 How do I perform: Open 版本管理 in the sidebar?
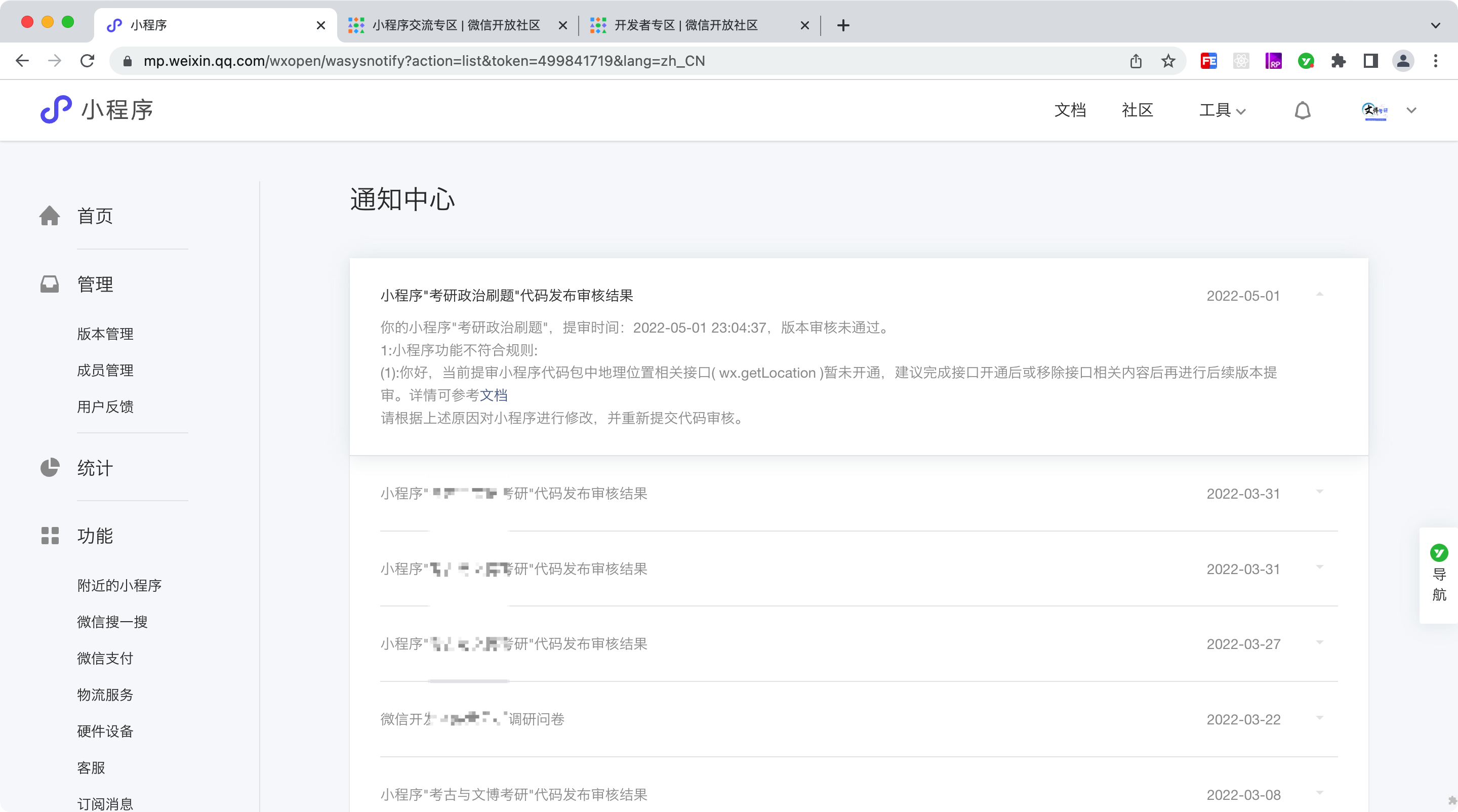105,334
